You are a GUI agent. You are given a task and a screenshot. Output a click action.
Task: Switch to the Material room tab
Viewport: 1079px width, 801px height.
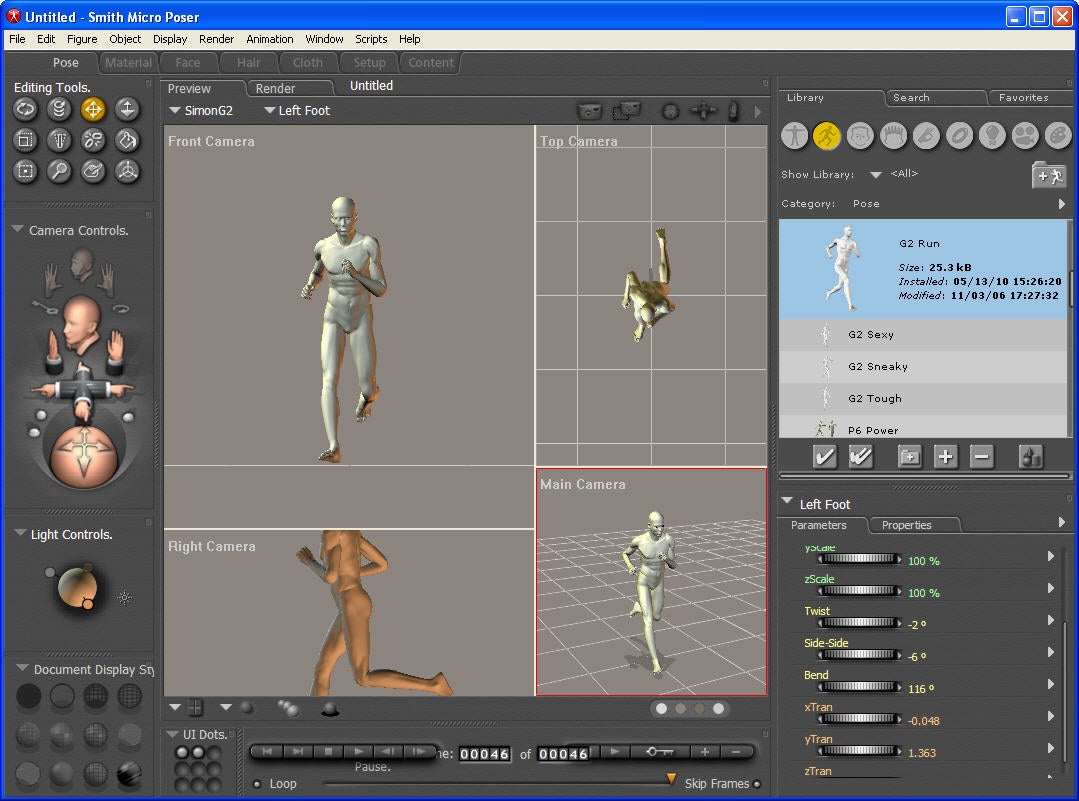click(x=129, y=63)
